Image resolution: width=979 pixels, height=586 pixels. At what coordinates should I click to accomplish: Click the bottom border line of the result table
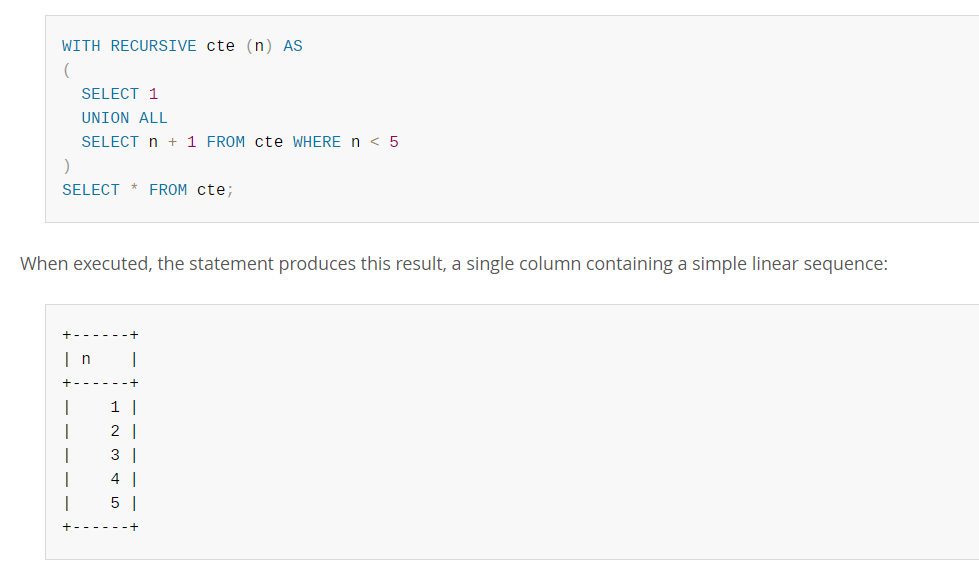pos(101,527)
